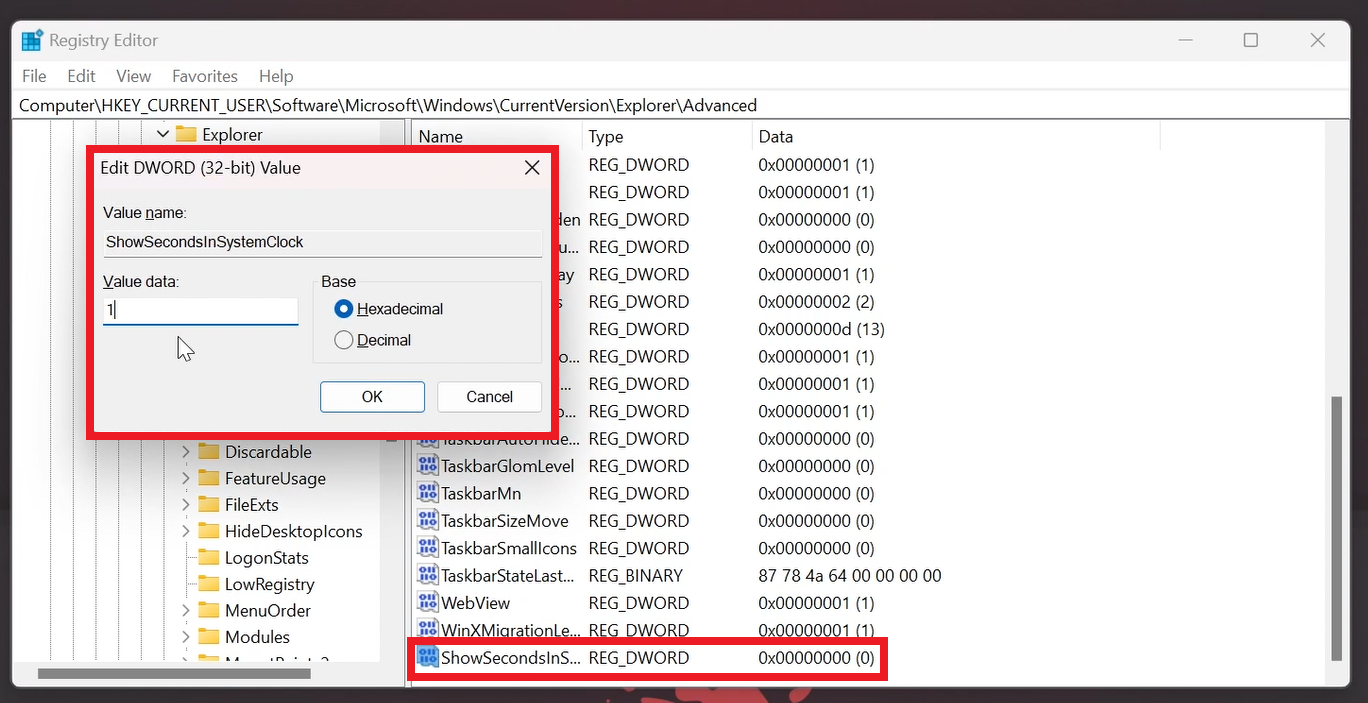Expand the Discardable key
Image resolution: width=1368 pixels, height=703 pixels.
point(186,452)
